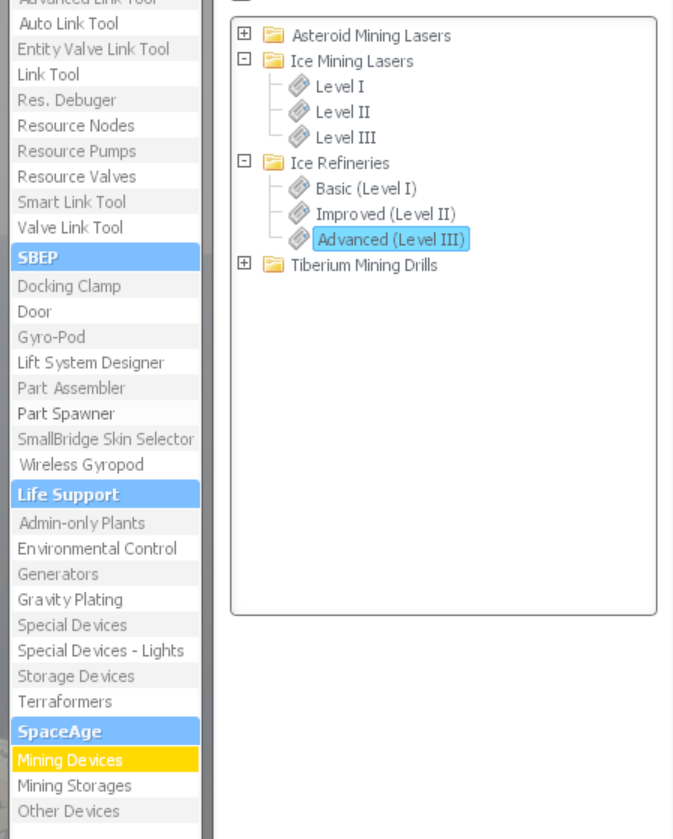This screenshot has width=673, height=839.
Task: Open the Other Devices tool
Action: tap(68, 811)
